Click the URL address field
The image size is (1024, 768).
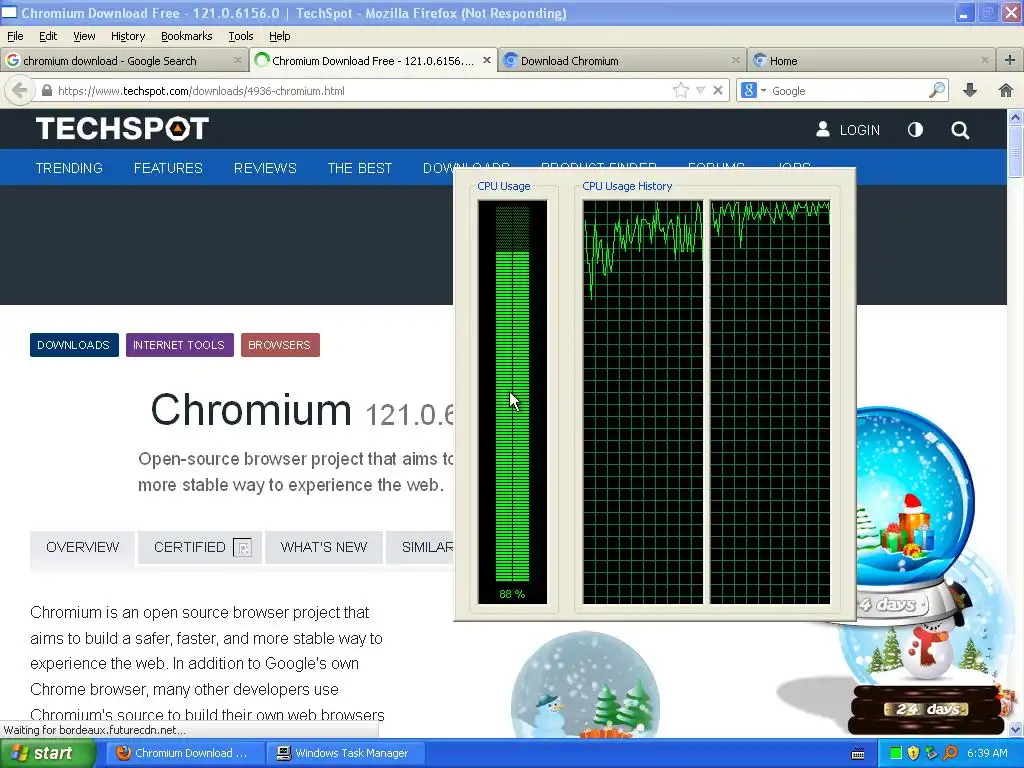pos(362,91)
